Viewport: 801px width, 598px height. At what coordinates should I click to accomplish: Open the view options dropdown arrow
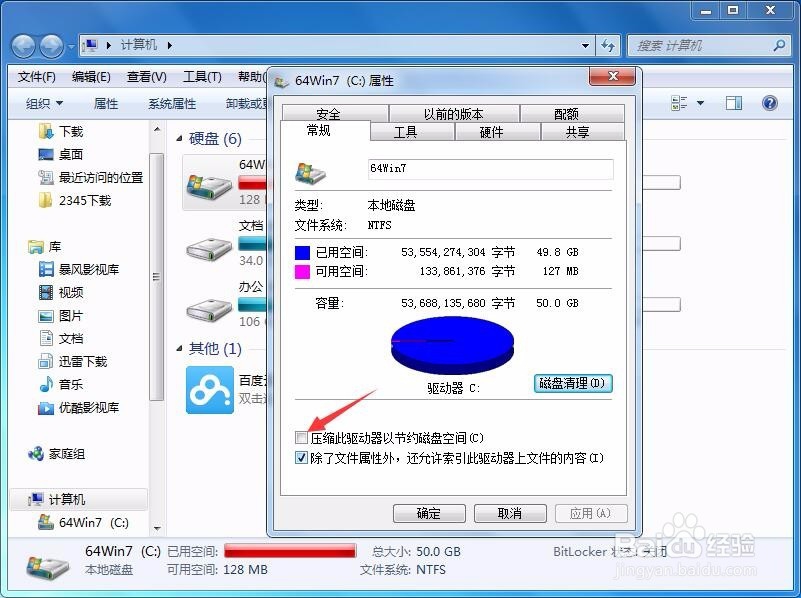pos(700,103)
